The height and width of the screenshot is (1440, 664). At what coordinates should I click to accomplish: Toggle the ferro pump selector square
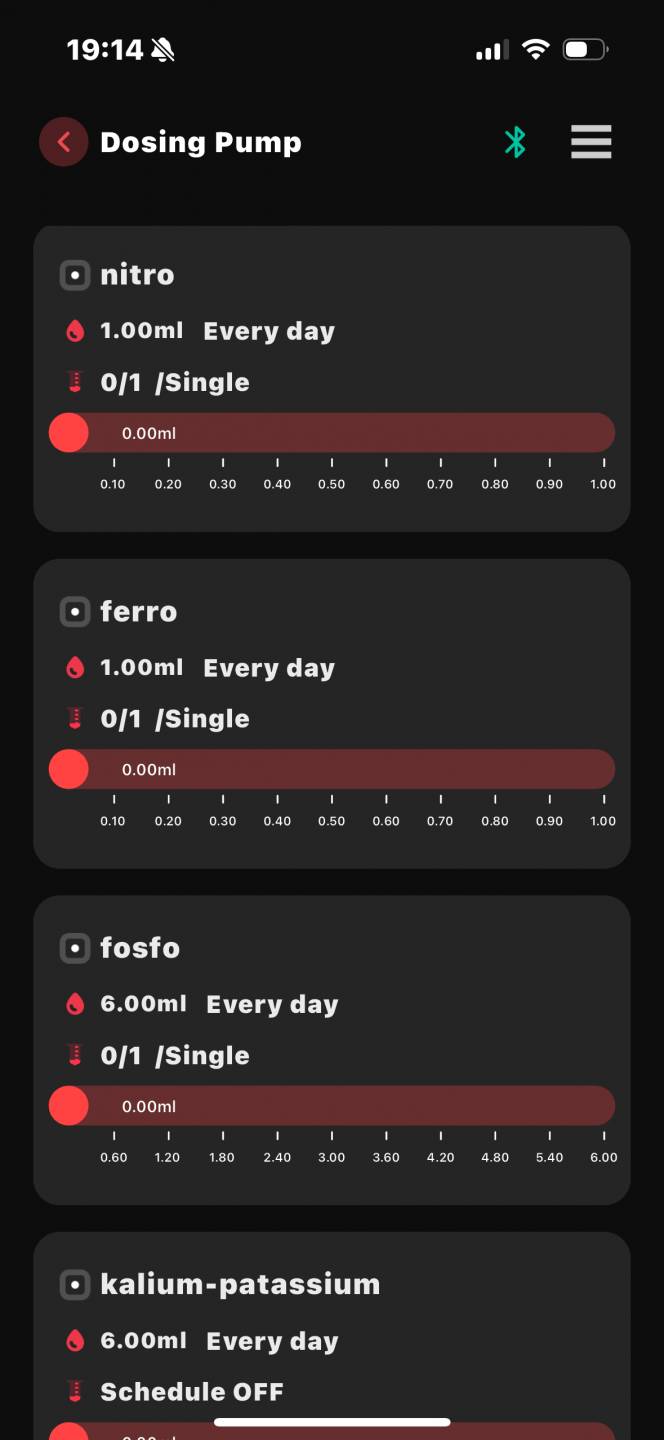75,612
